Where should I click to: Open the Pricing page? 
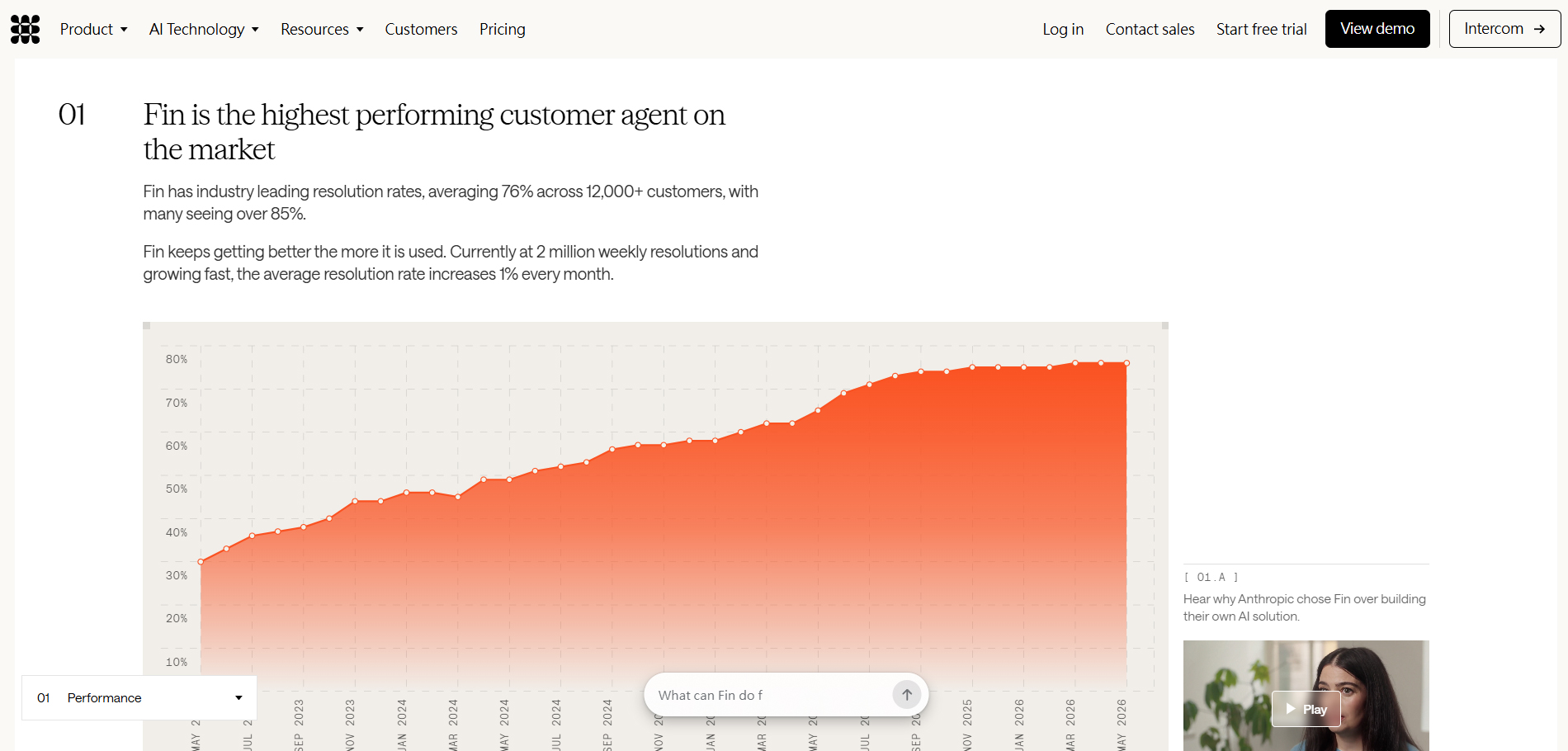503,29
